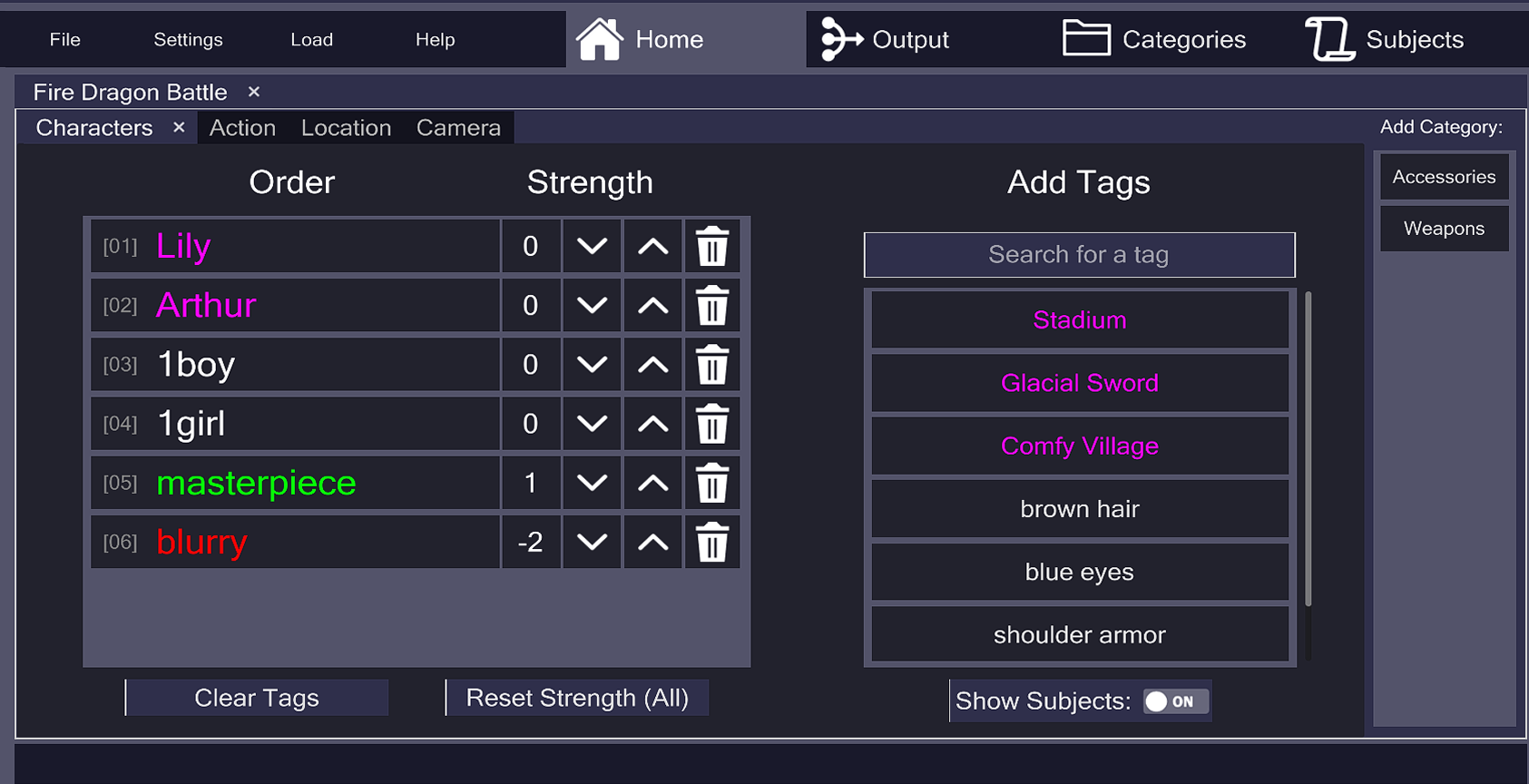Delete the Lily tag with trash icon
This screenshot has width=1529, height=784.
(712, 246)
